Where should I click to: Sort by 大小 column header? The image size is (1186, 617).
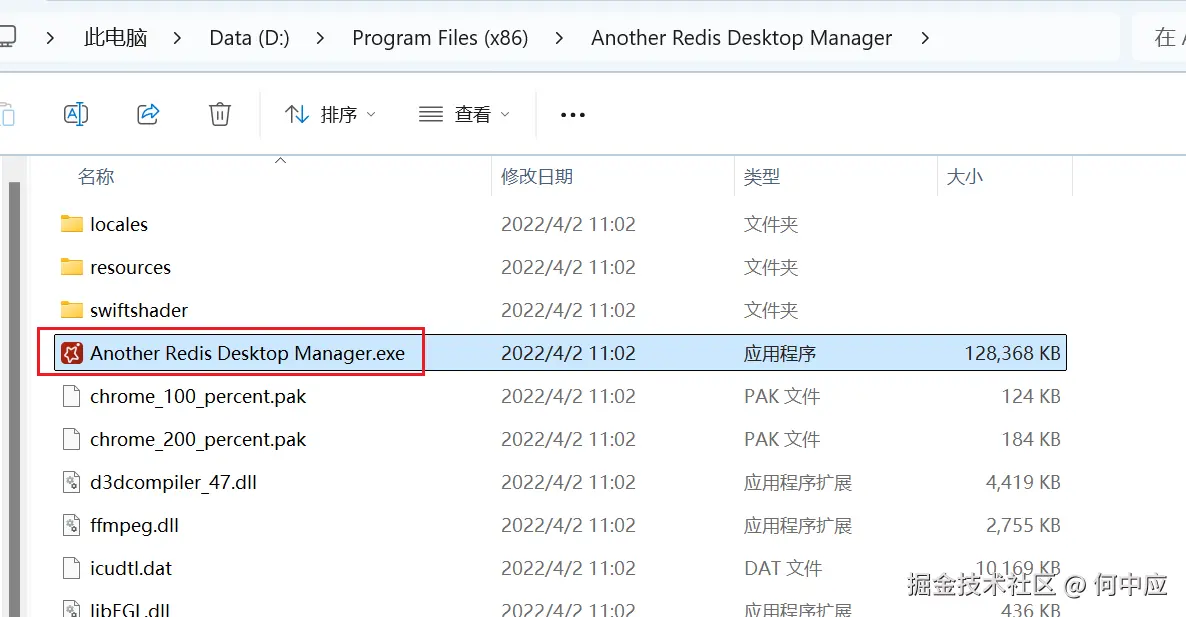964,177
